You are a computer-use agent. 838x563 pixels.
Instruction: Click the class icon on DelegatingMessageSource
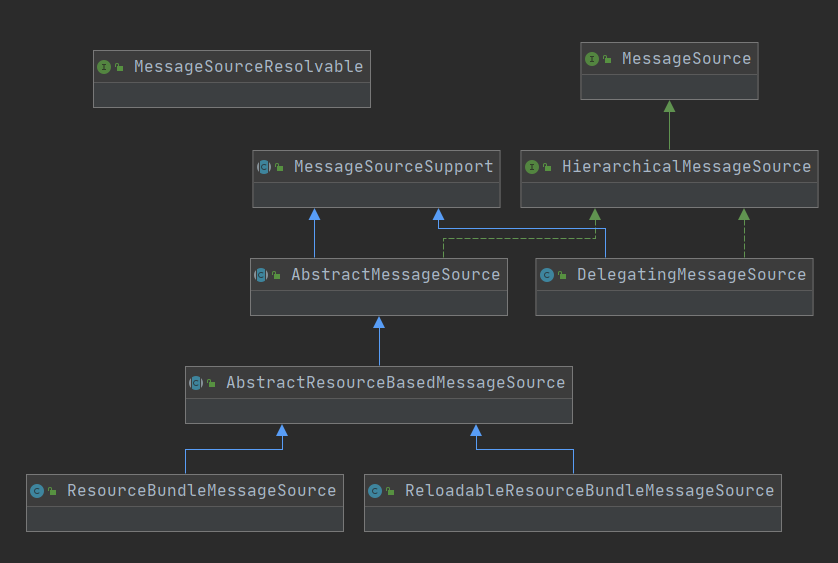coord(547,275)
